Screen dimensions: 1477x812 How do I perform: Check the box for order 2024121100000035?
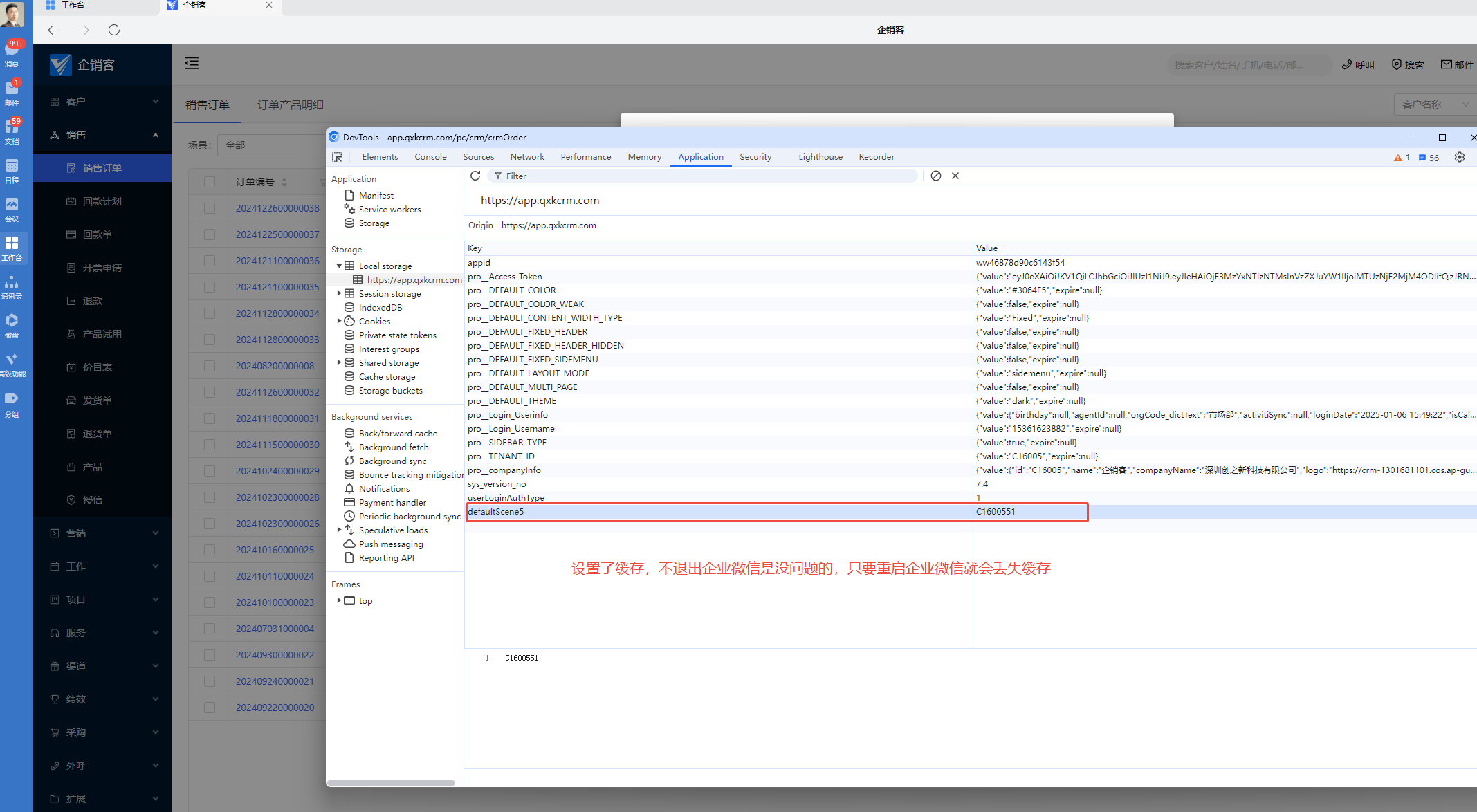(x=210, y=287)
